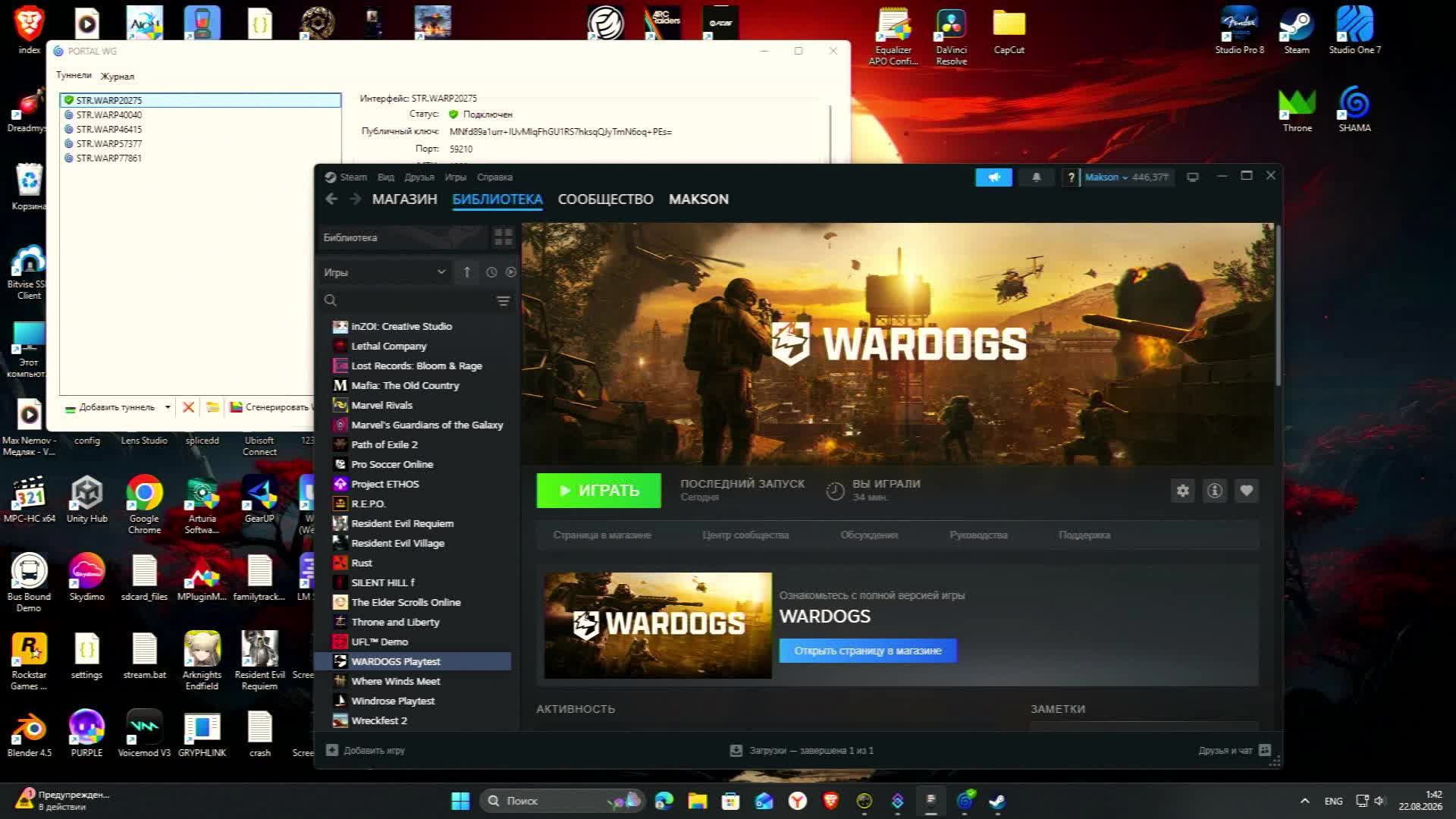Switch to the МАГАЗИН tab
This screenshot has height=819, width=1456.
[x=404, y=199]
